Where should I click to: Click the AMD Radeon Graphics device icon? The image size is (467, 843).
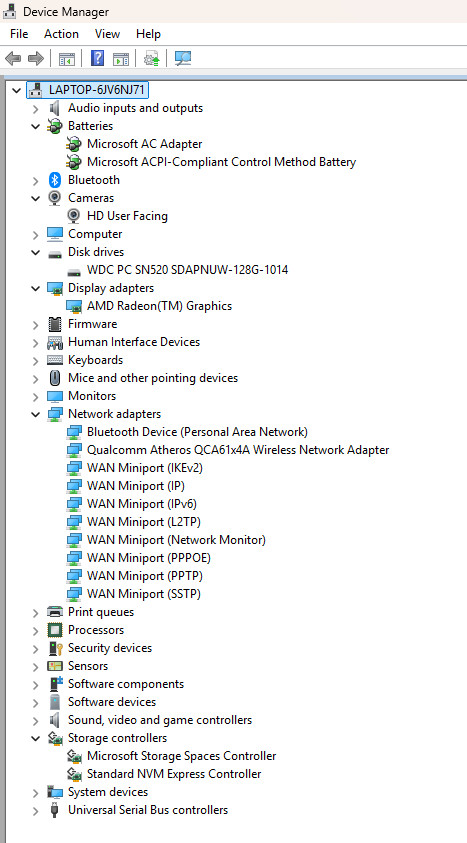click(x=74, y=306)
